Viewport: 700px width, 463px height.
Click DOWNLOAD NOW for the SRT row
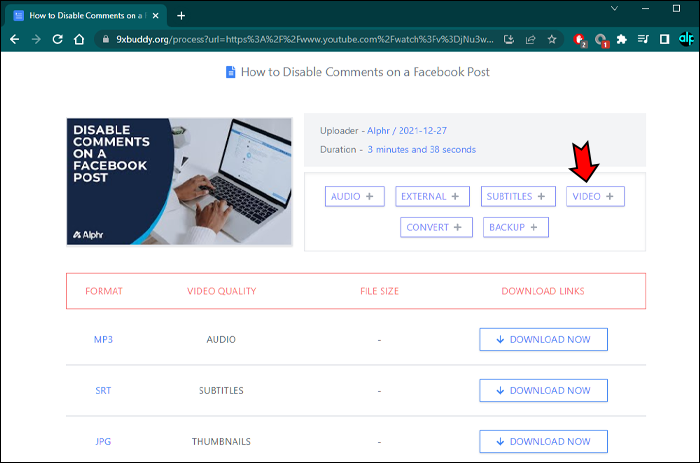tap(543, 391)
